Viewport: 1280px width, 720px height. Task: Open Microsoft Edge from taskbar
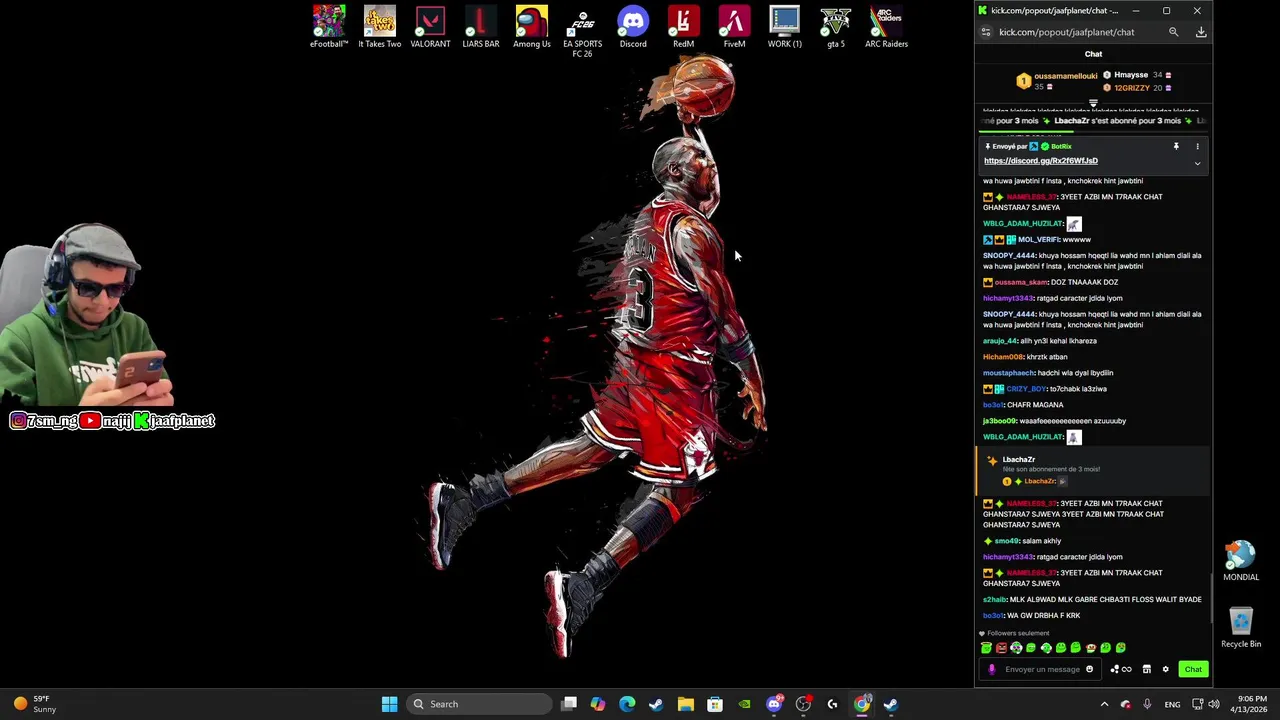pyautogui.click(x=627, y=704)
